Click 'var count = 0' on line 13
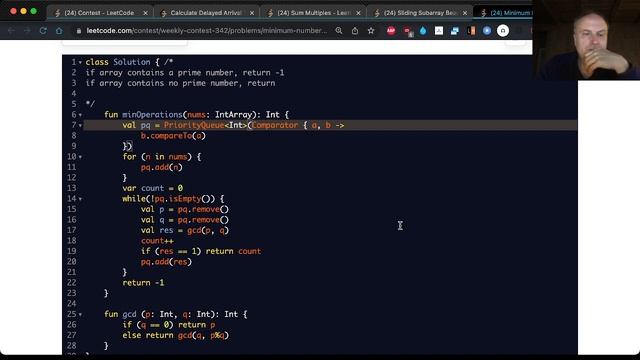 pyautogui.click(x=153, y=188)
